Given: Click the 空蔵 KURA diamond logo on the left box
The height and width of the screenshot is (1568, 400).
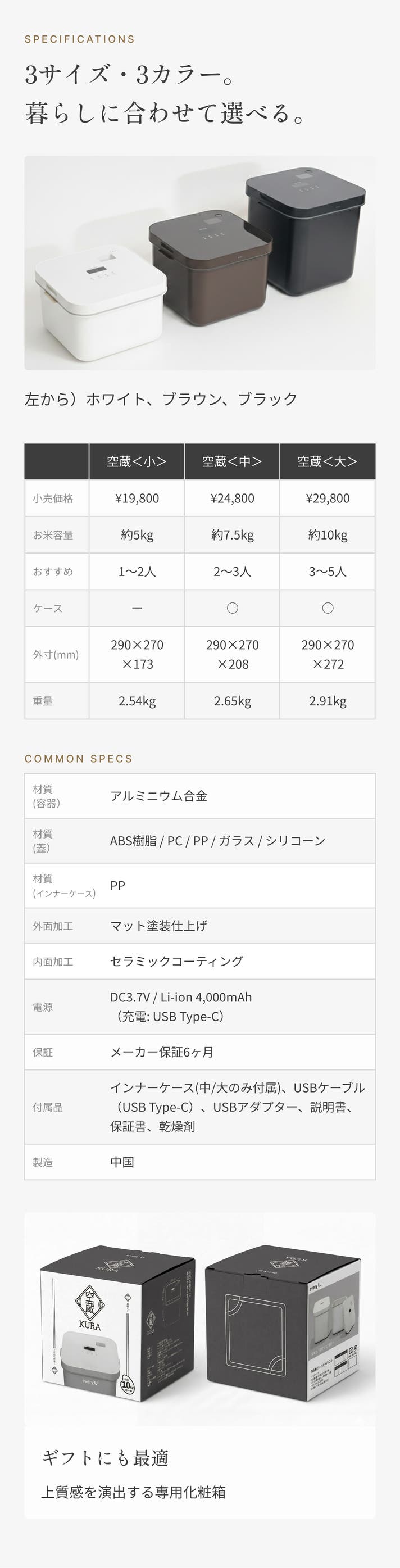Looking at the screenshot, I should click(90, 1308).
